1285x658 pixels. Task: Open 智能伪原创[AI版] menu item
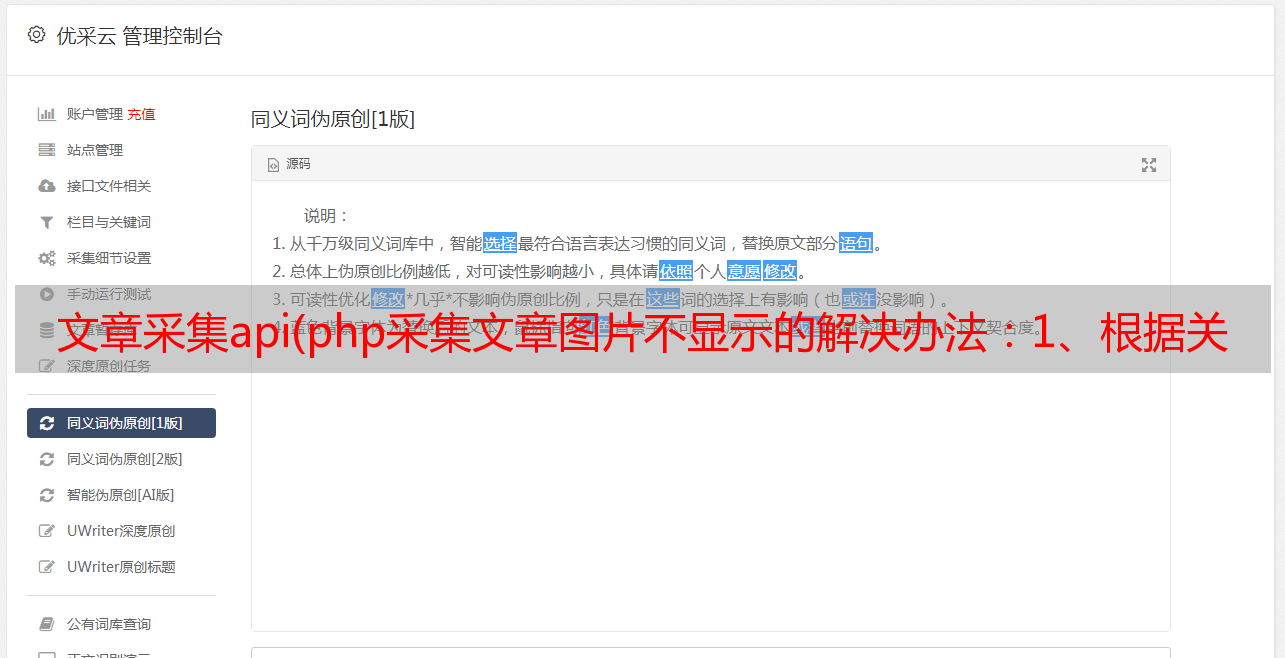click(x=121, y=495)
